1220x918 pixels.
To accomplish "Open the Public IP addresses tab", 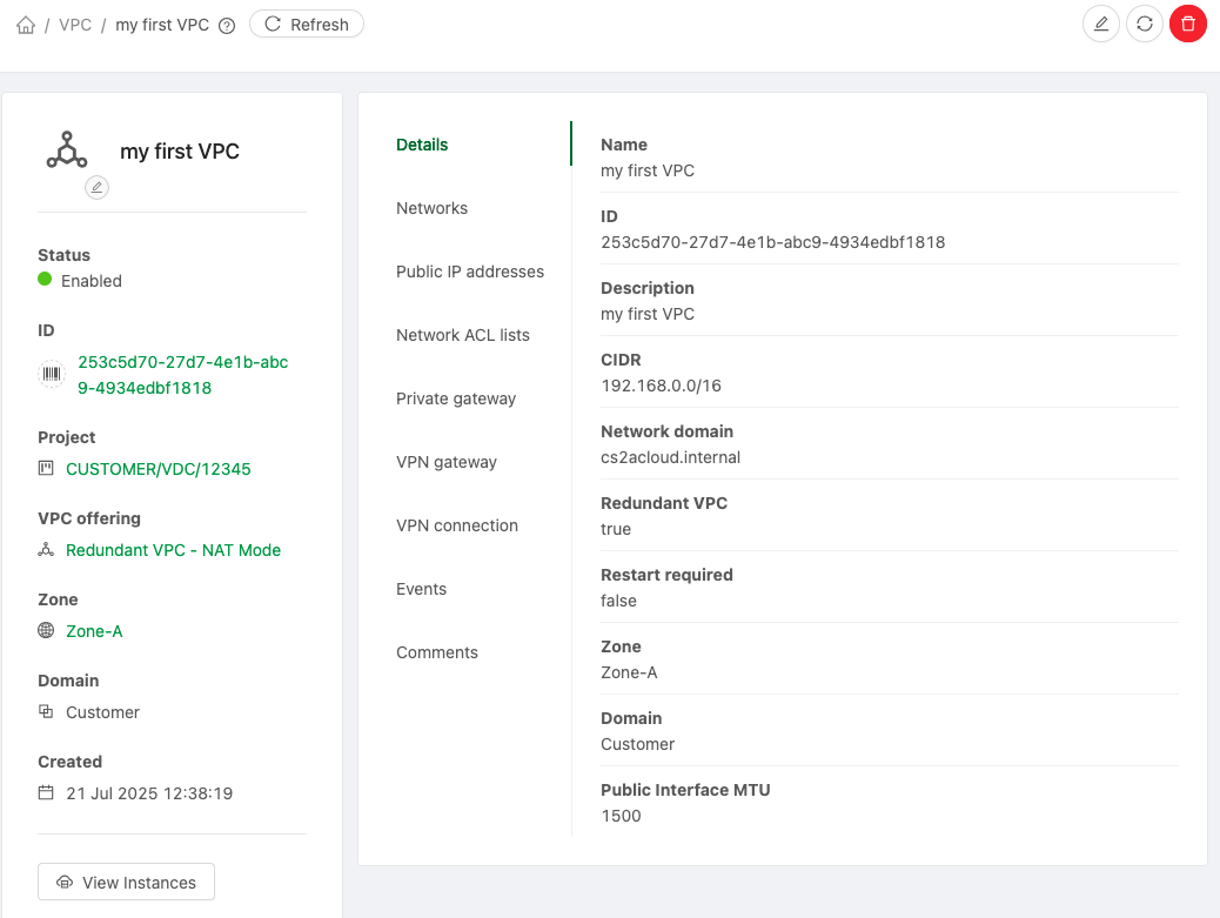I will [x=470, y=272].
